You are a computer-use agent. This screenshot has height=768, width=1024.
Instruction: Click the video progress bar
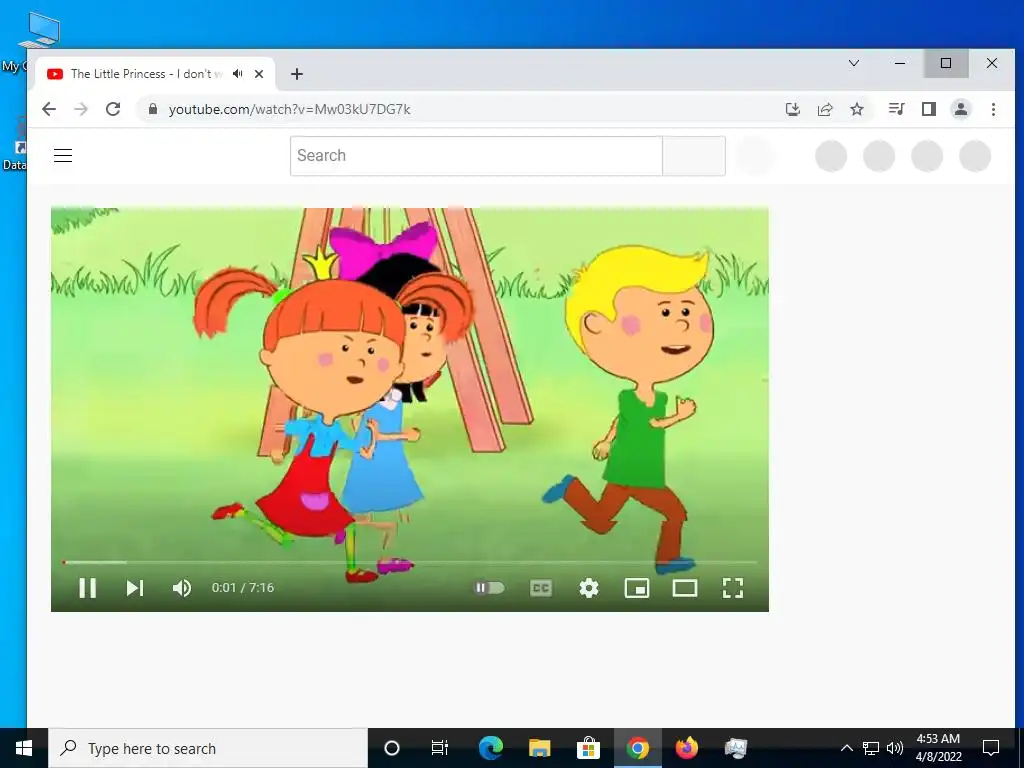coord(410,562)
